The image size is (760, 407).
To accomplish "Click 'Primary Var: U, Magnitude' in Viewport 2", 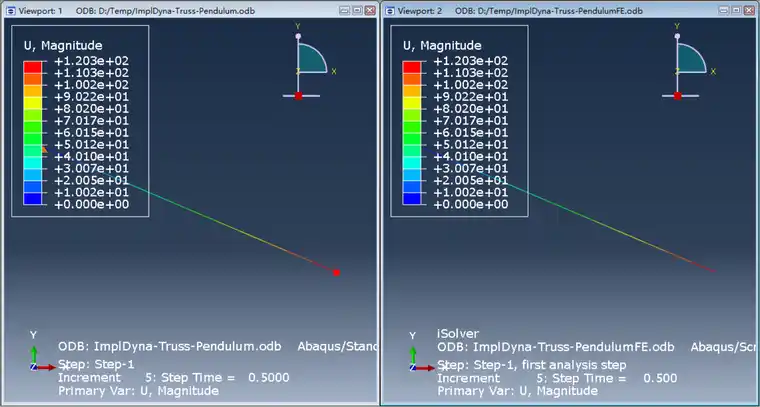I will (x=517, y=391).
